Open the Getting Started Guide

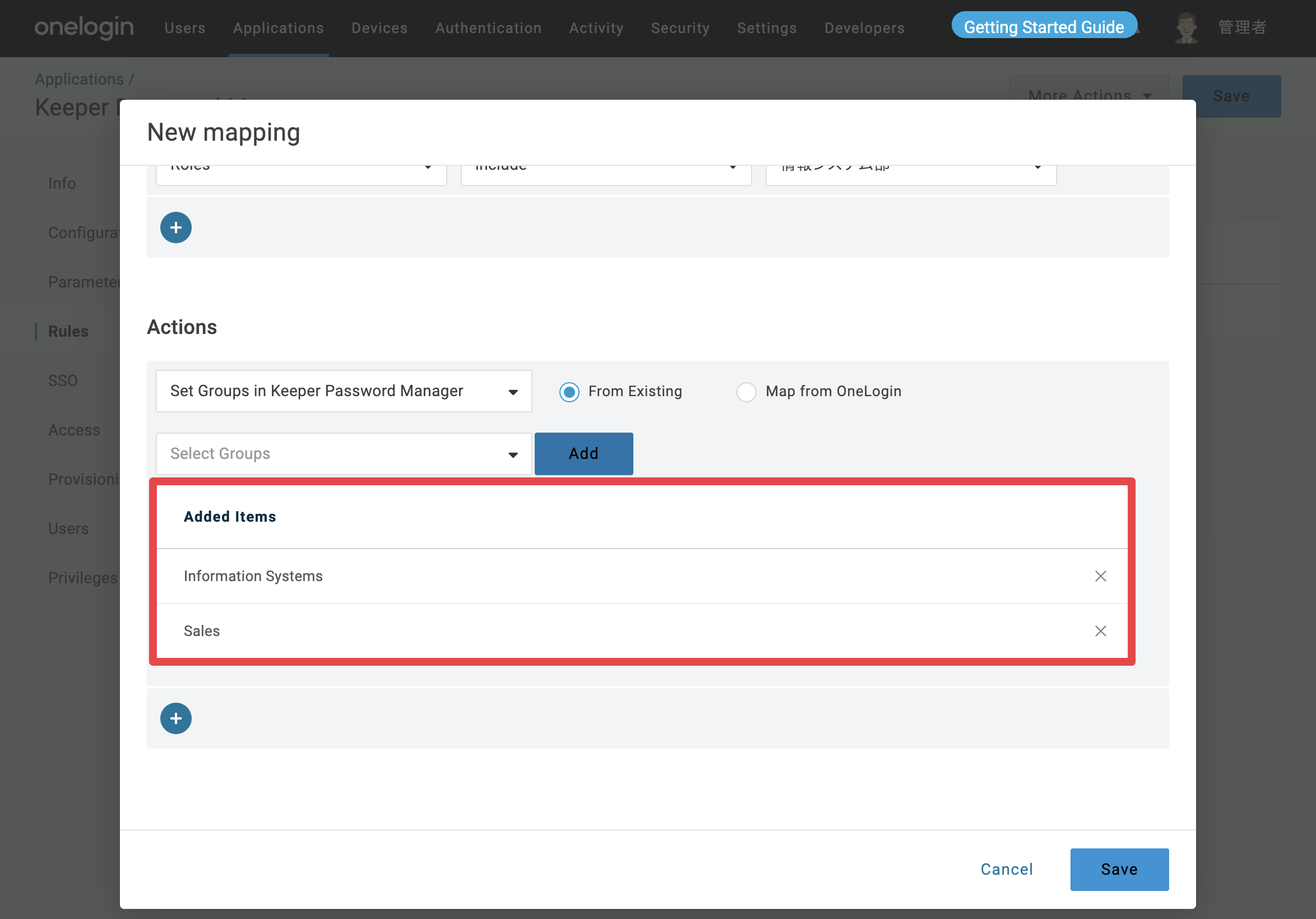pos(1044,27)
